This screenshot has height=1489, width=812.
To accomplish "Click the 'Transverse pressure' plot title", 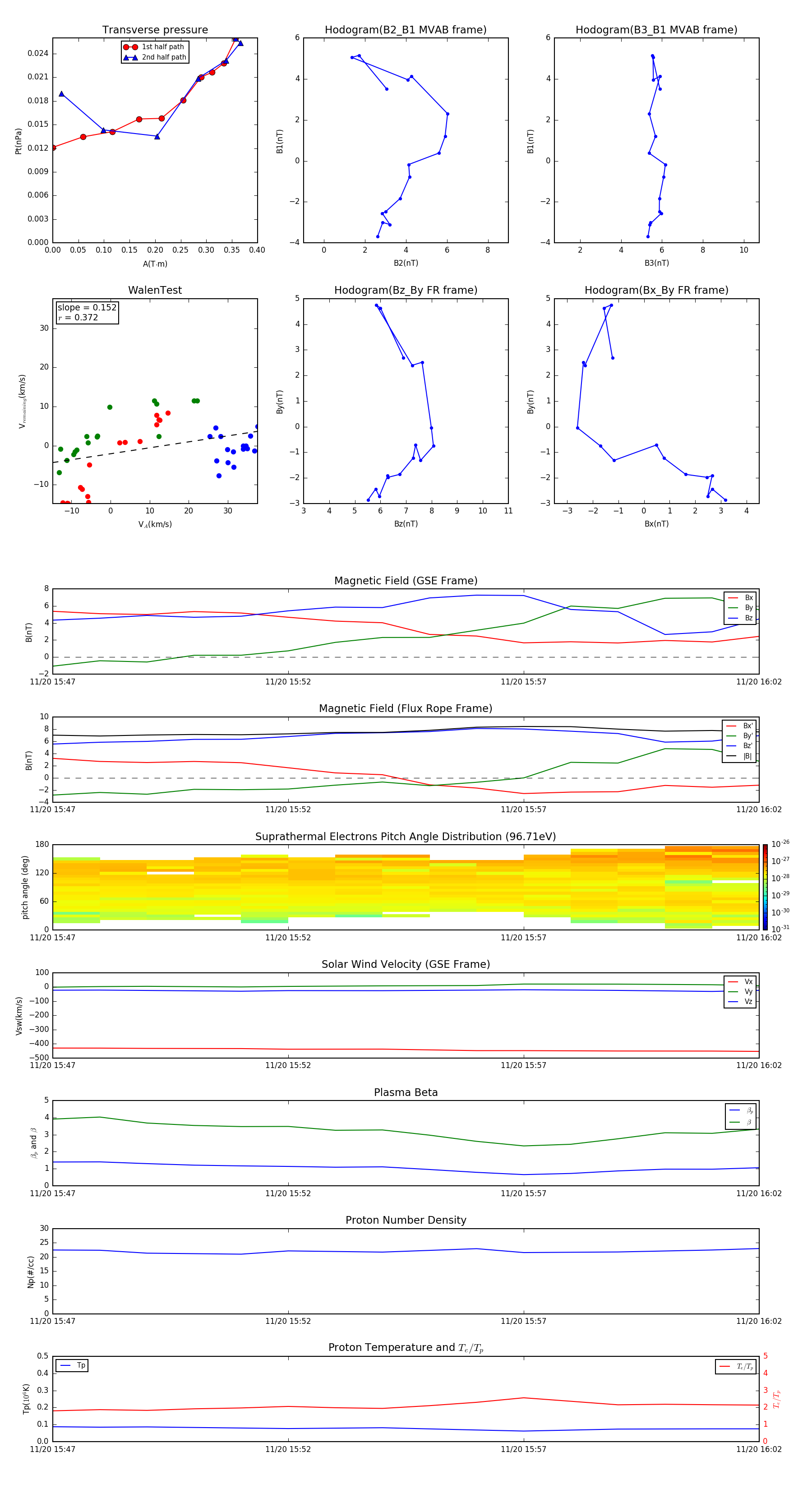I will click(155, 30).
